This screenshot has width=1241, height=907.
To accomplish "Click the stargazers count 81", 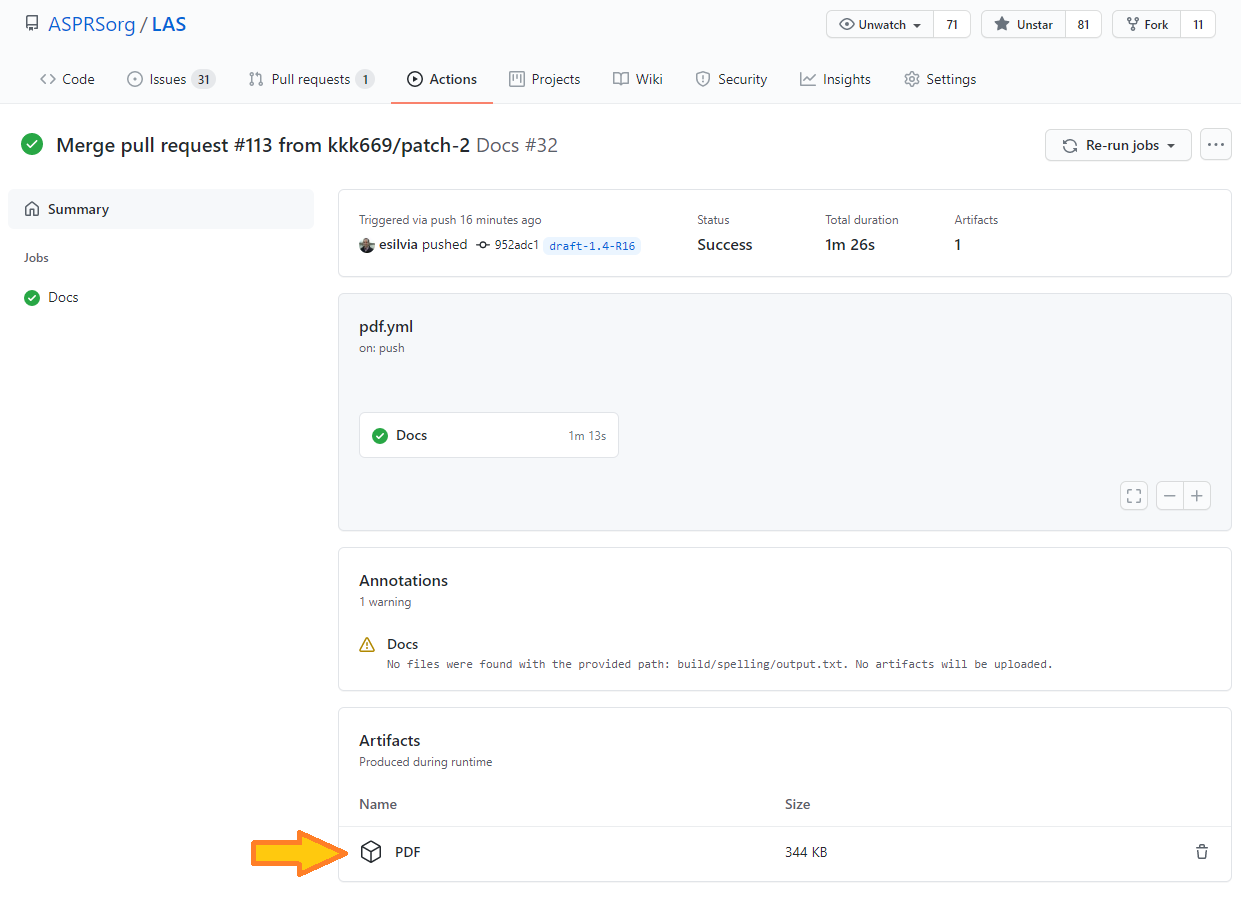I will coord(1083,25).
